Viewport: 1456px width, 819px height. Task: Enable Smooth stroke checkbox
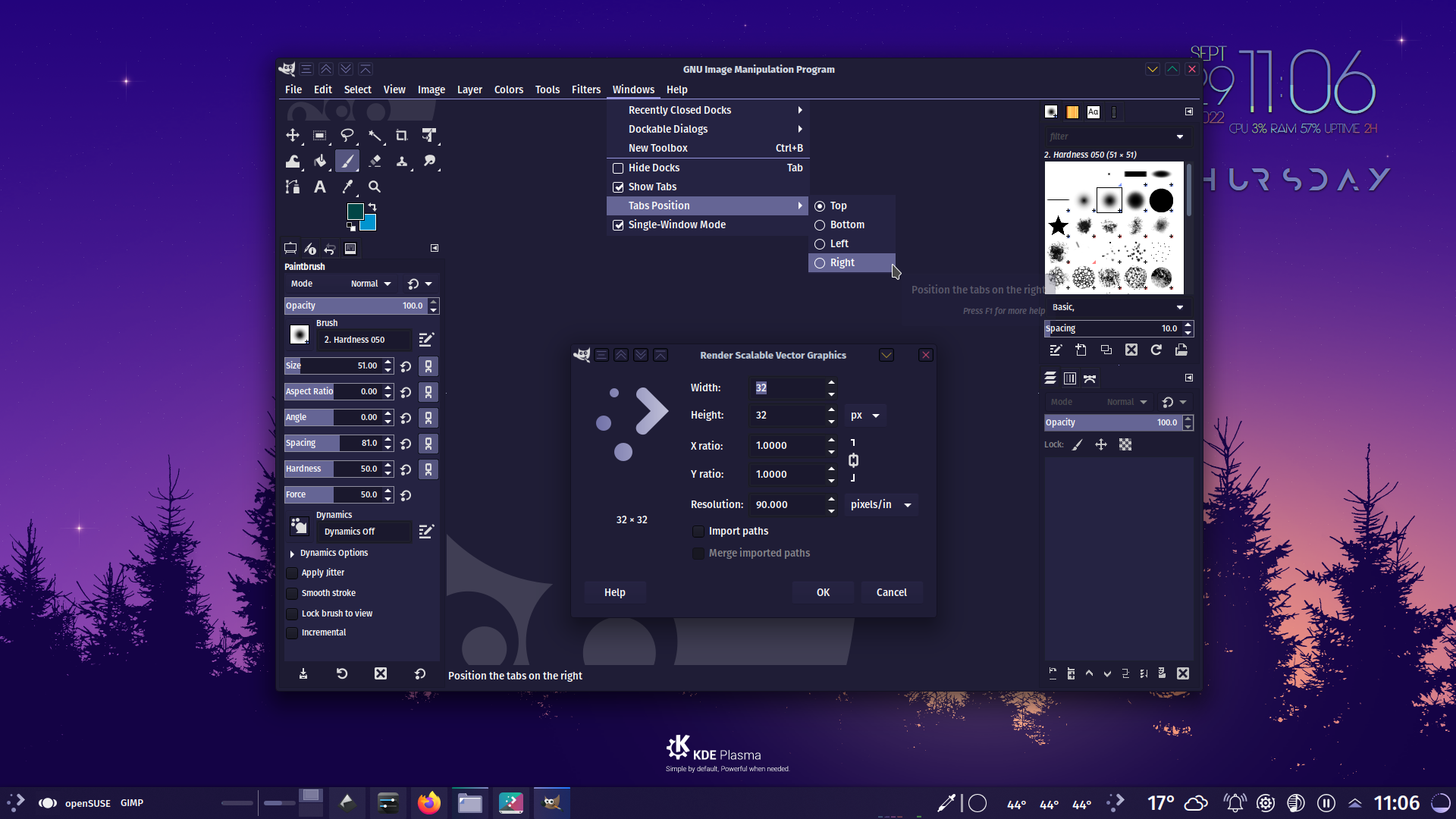point(292,593)
